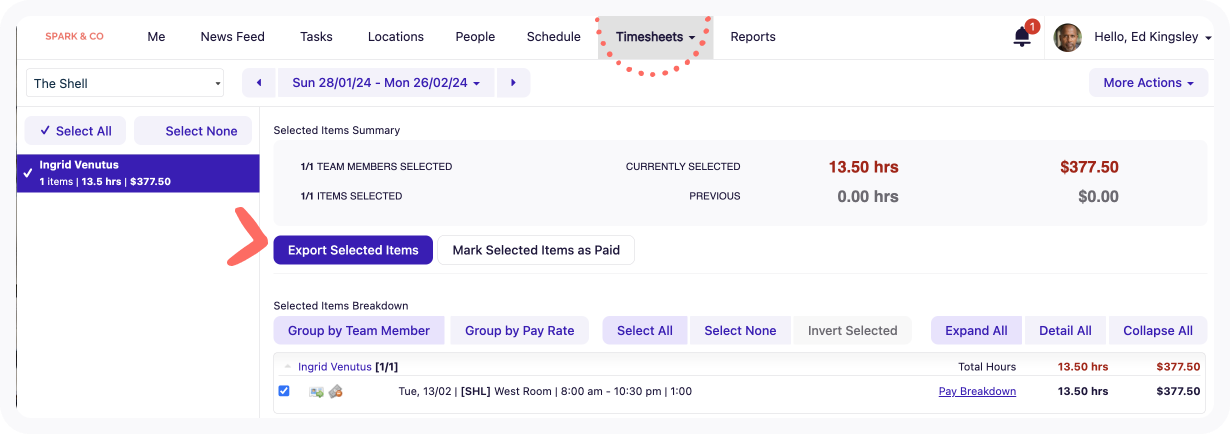The height and width of the screenshot is (434, 1230).
Task: Open Reports page
Action: pyautogui.click(x=753, y=37)
